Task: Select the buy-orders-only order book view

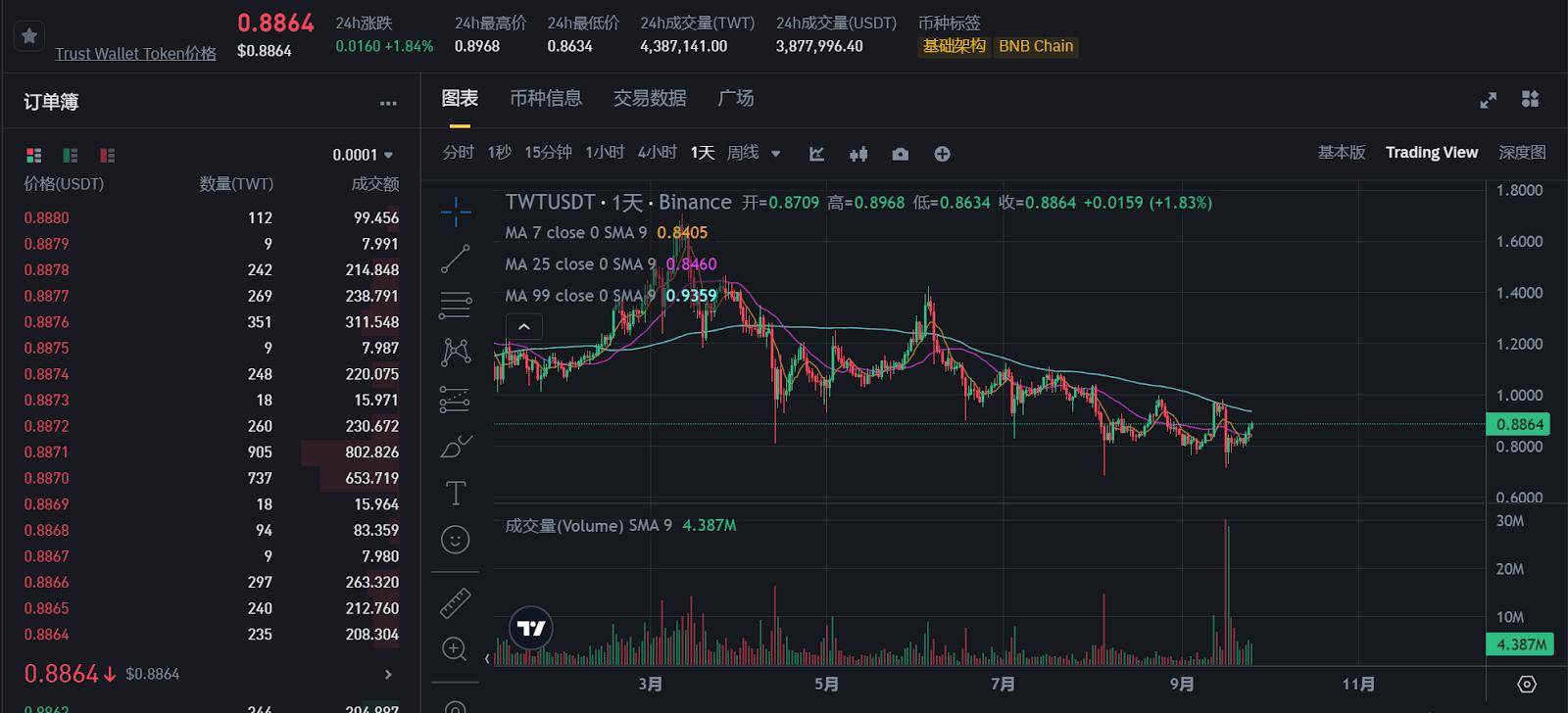Action: [x=71, y=155]
